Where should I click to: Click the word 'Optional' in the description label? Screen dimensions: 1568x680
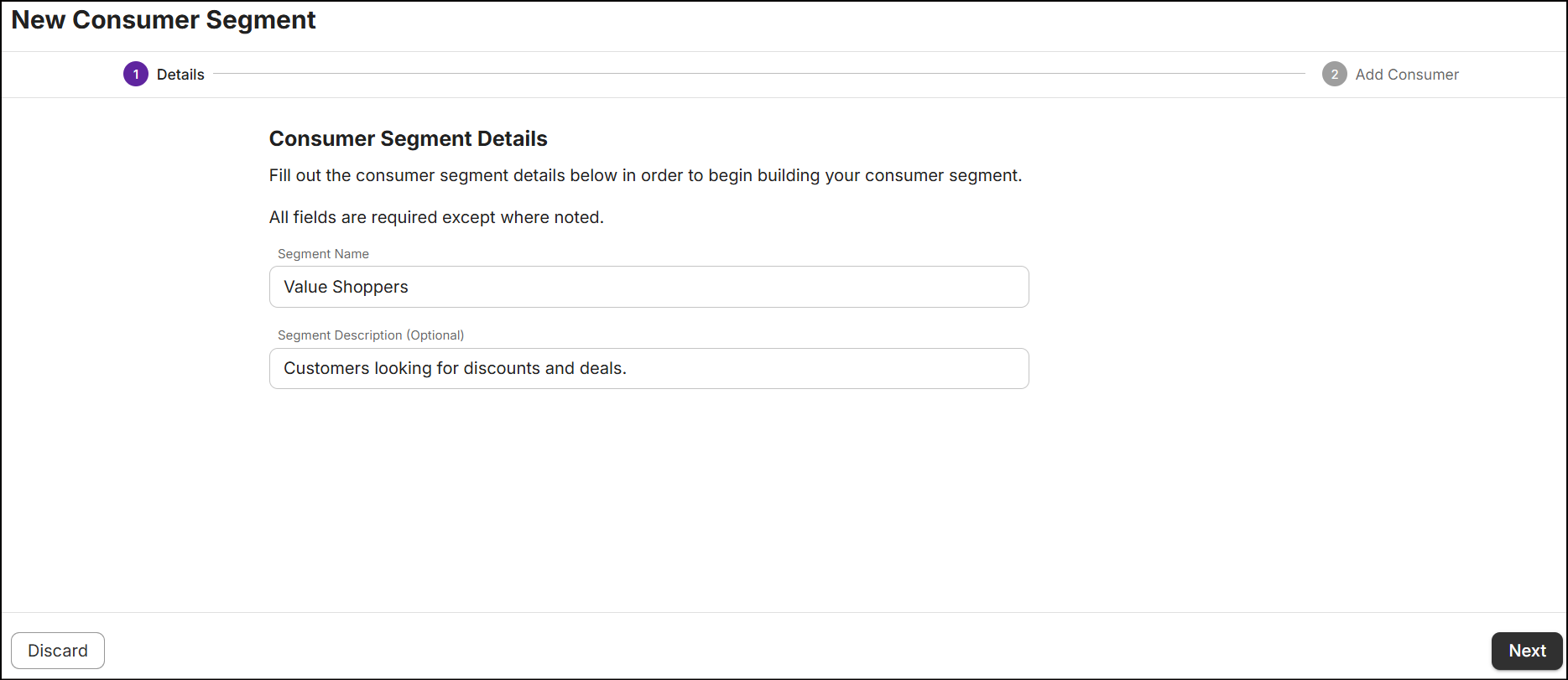click(435, 335)
